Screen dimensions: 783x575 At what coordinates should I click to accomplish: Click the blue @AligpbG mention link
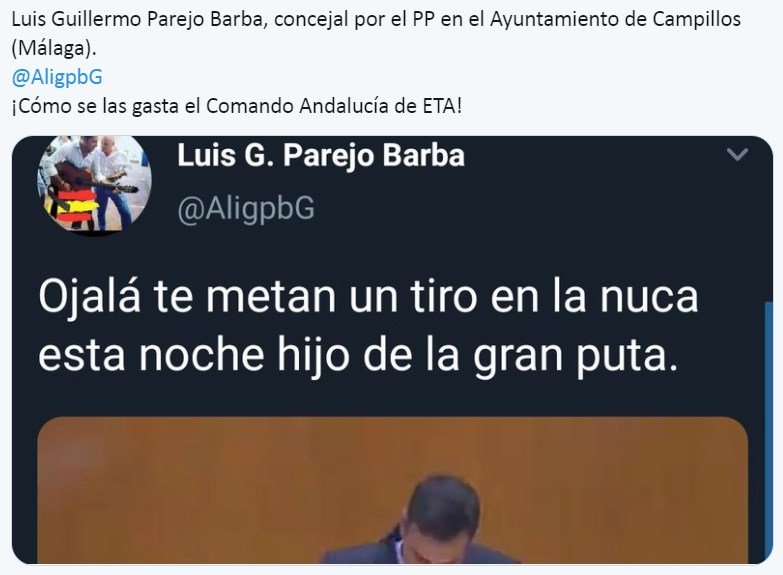click(56, 77)
